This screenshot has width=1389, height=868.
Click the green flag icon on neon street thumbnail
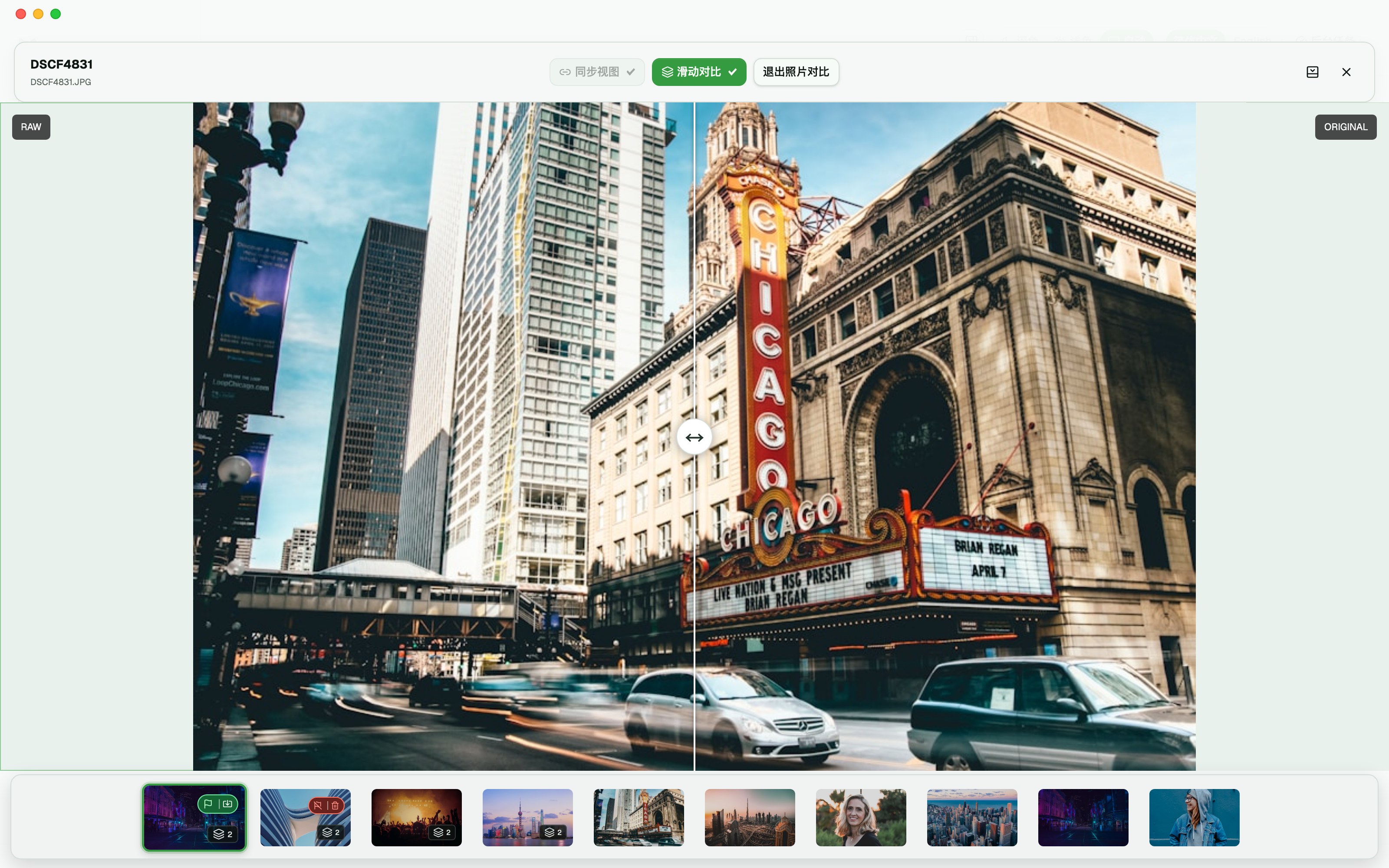(209, 804)
